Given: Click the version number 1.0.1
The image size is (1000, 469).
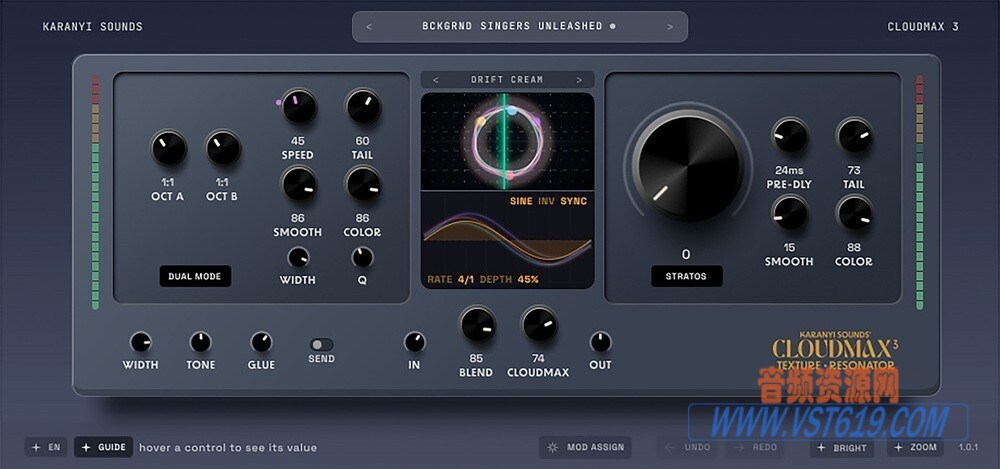Looking at the screenshot, I should tap(968, 447).
